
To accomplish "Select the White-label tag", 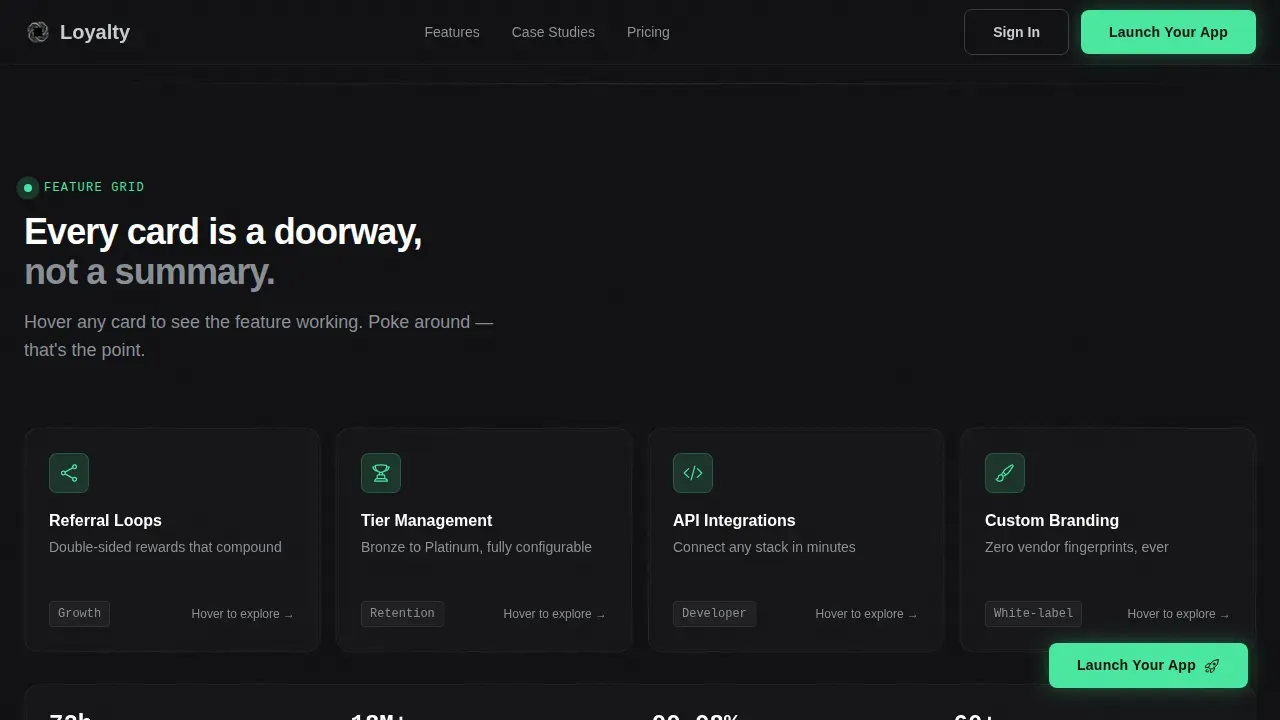I will [1033, 613].
